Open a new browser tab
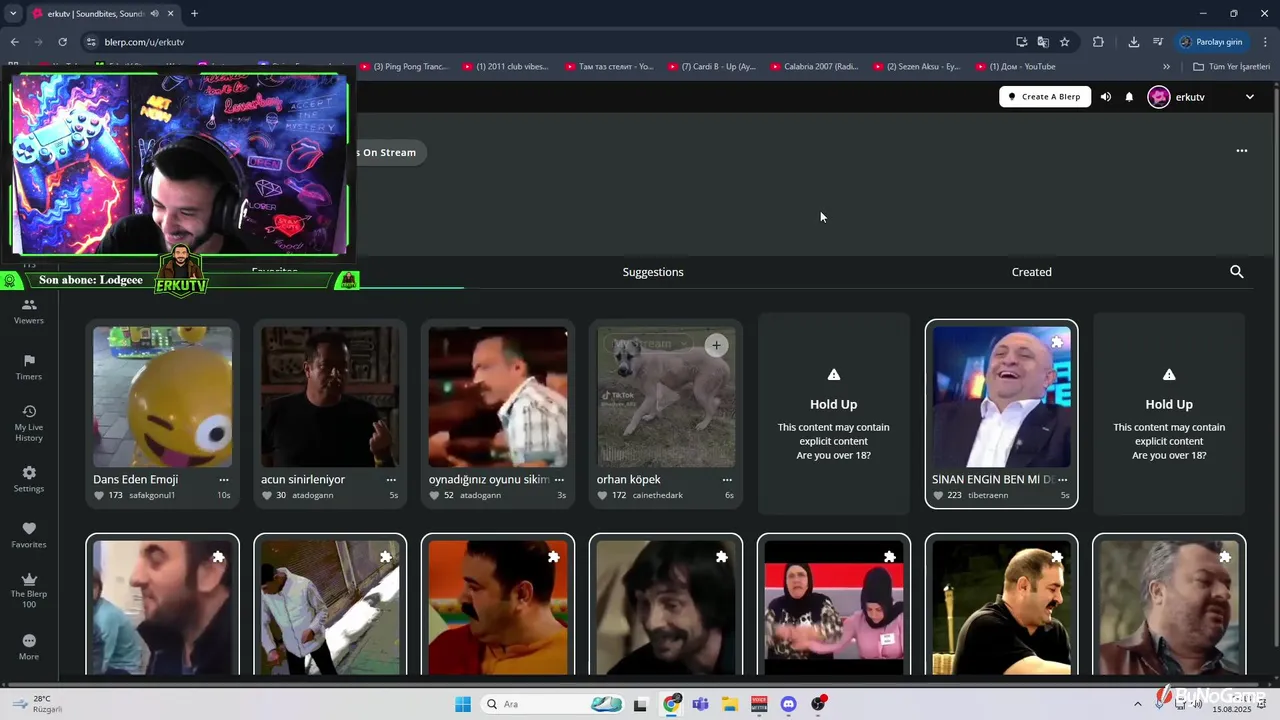The height and width of the screenshot is (720, 1280). pyautogui.click(x=194, y=14)
